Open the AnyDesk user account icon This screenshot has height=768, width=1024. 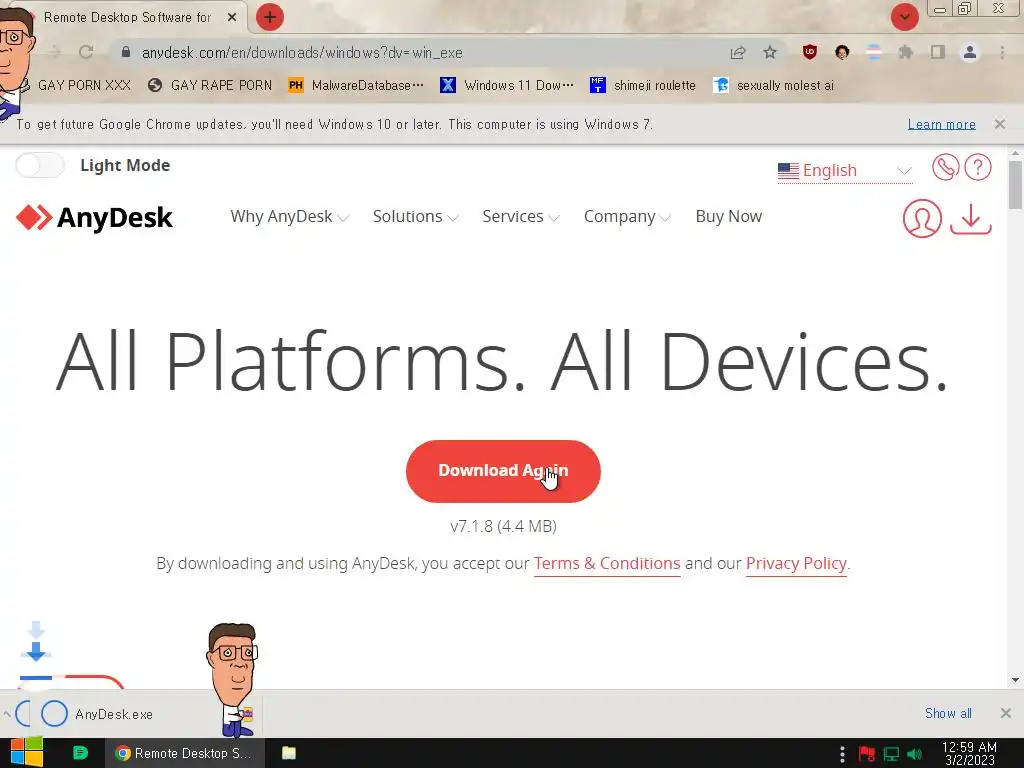[x=922, y=218]
